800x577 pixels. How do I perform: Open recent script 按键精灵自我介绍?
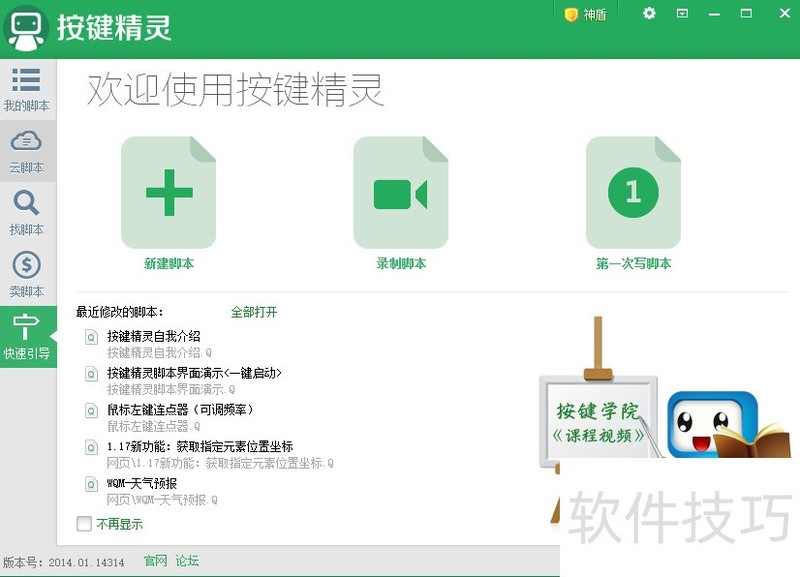(154, 336)
